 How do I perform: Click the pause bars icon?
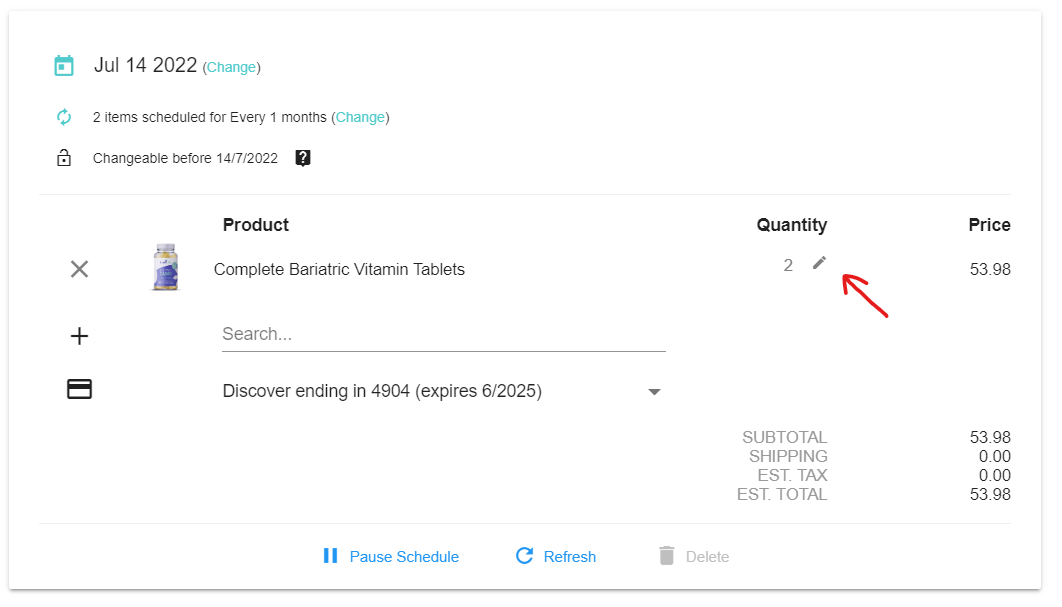point(330,556)
